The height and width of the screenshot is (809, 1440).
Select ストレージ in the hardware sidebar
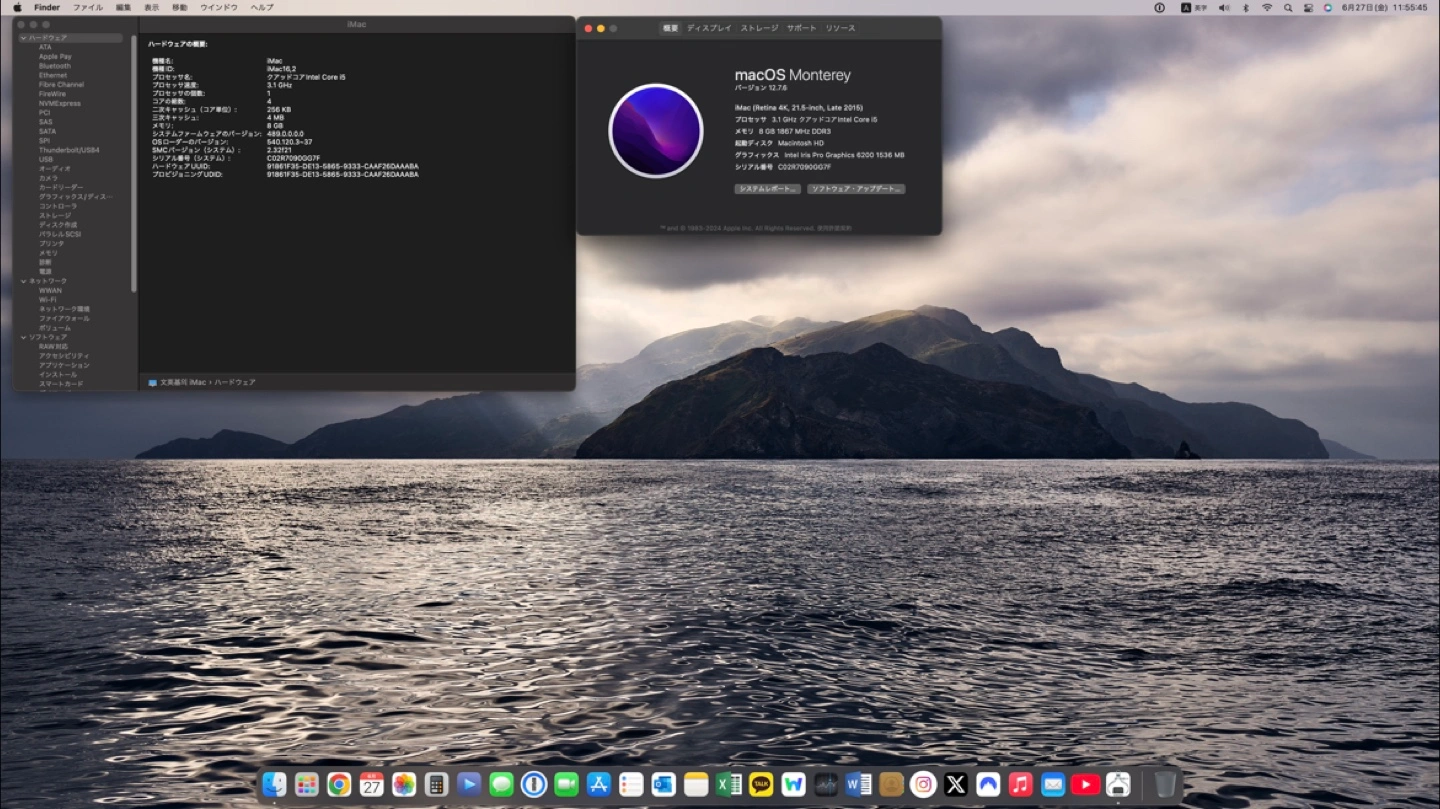click(55, 215)
